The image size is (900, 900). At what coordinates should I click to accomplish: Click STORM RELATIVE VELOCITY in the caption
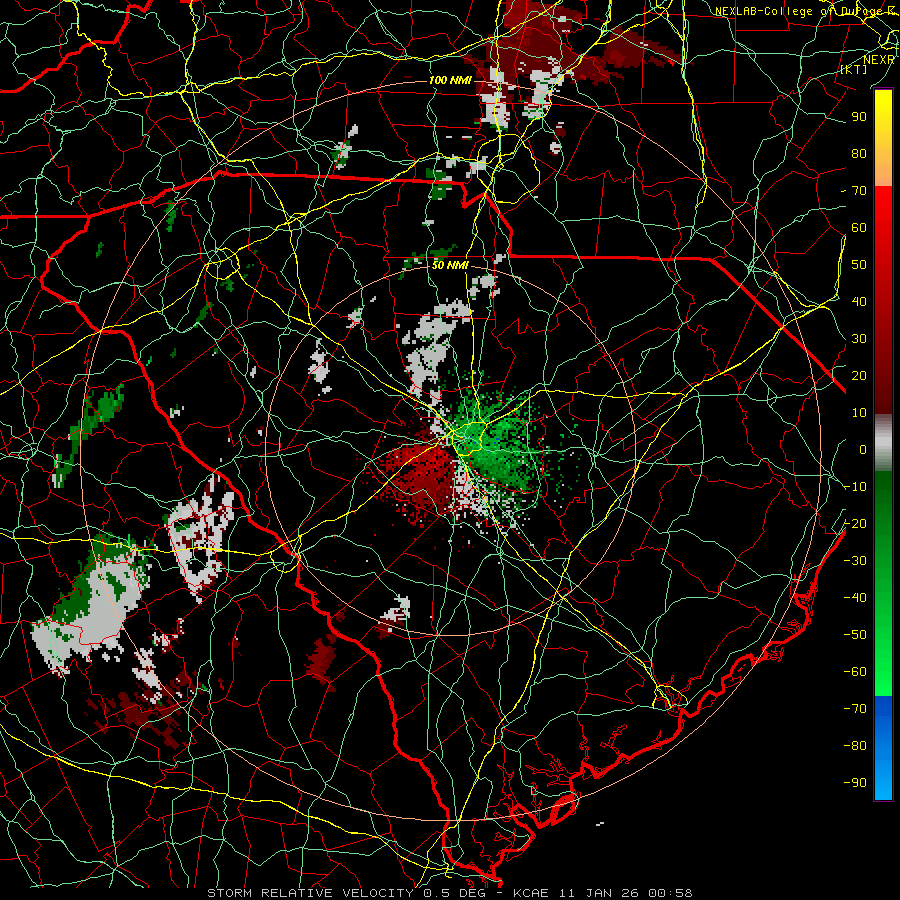310,893
